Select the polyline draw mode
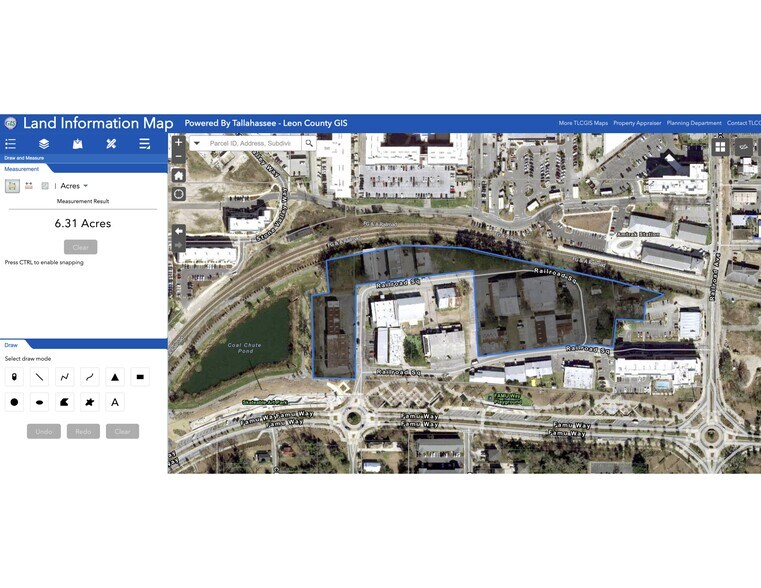 click(65, 377)
